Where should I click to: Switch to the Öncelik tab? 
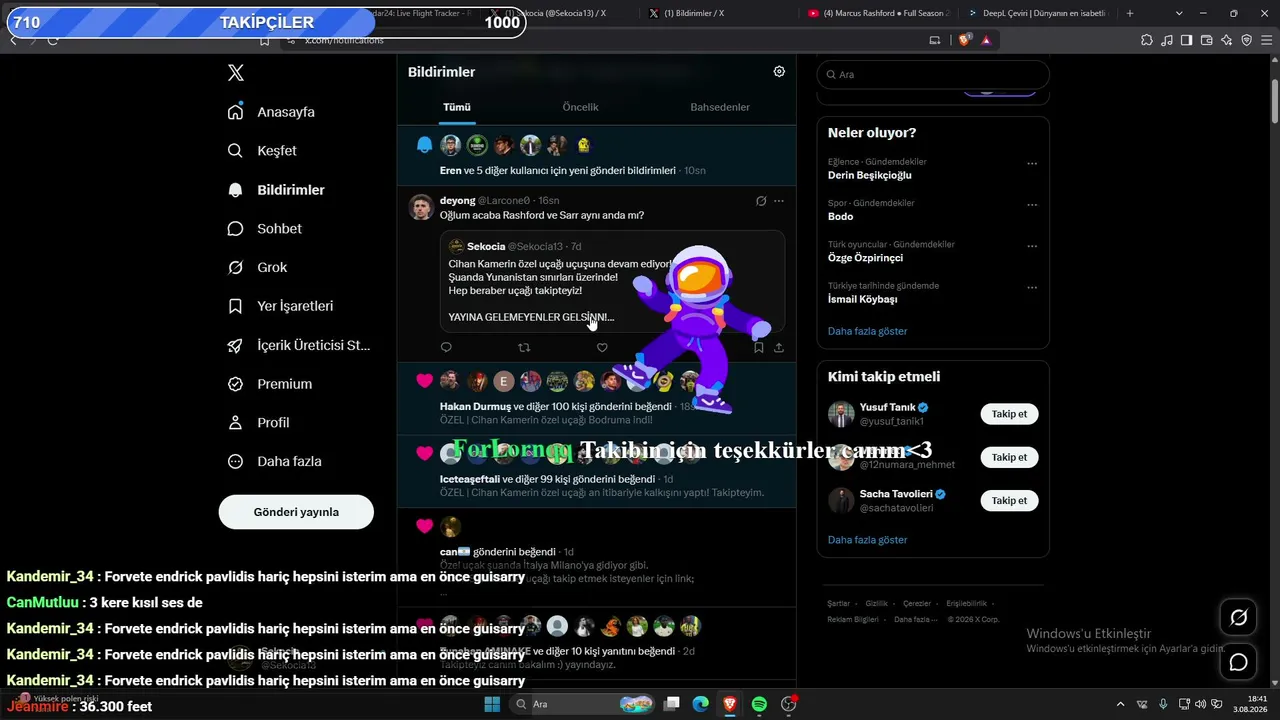coord(580,107)
